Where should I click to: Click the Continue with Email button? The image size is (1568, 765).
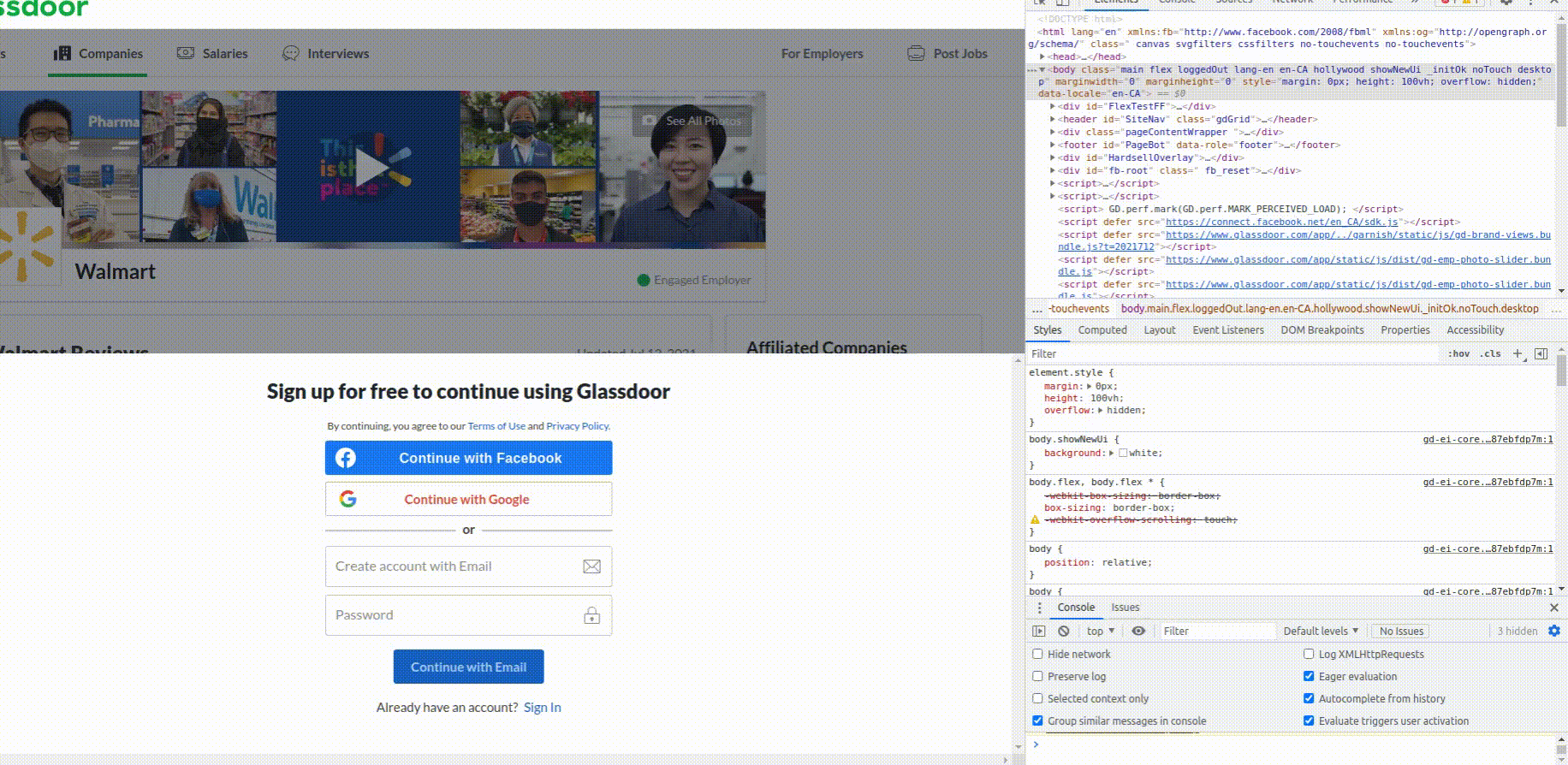point(468,667)
